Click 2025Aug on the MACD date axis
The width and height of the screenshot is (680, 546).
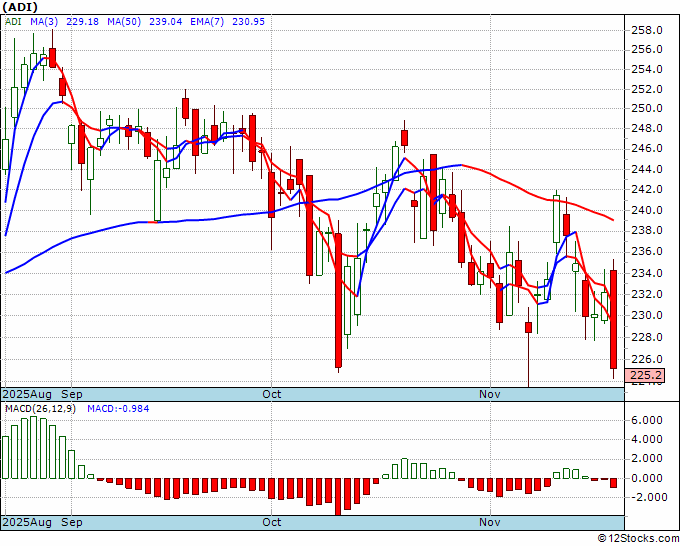(27, 522)
